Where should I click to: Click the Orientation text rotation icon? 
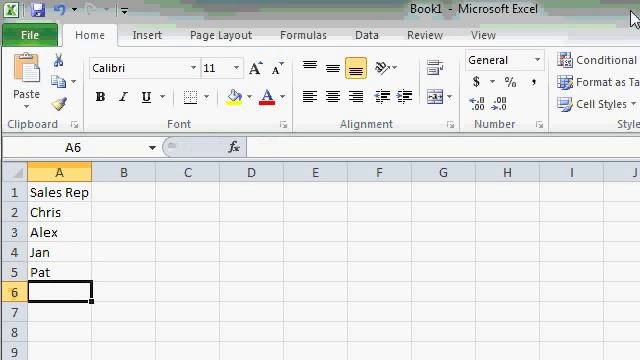click(x=382, y=67)
